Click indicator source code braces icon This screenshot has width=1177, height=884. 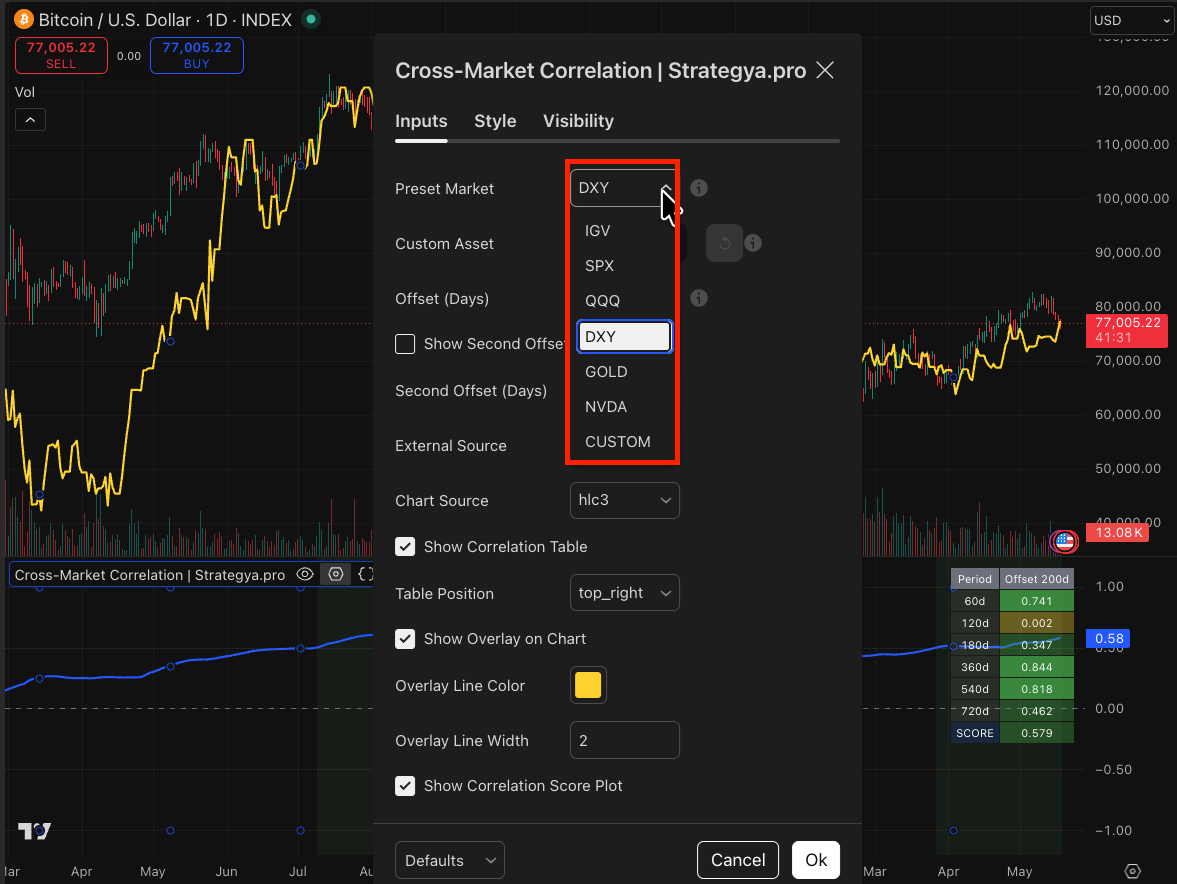click(366, 574)
